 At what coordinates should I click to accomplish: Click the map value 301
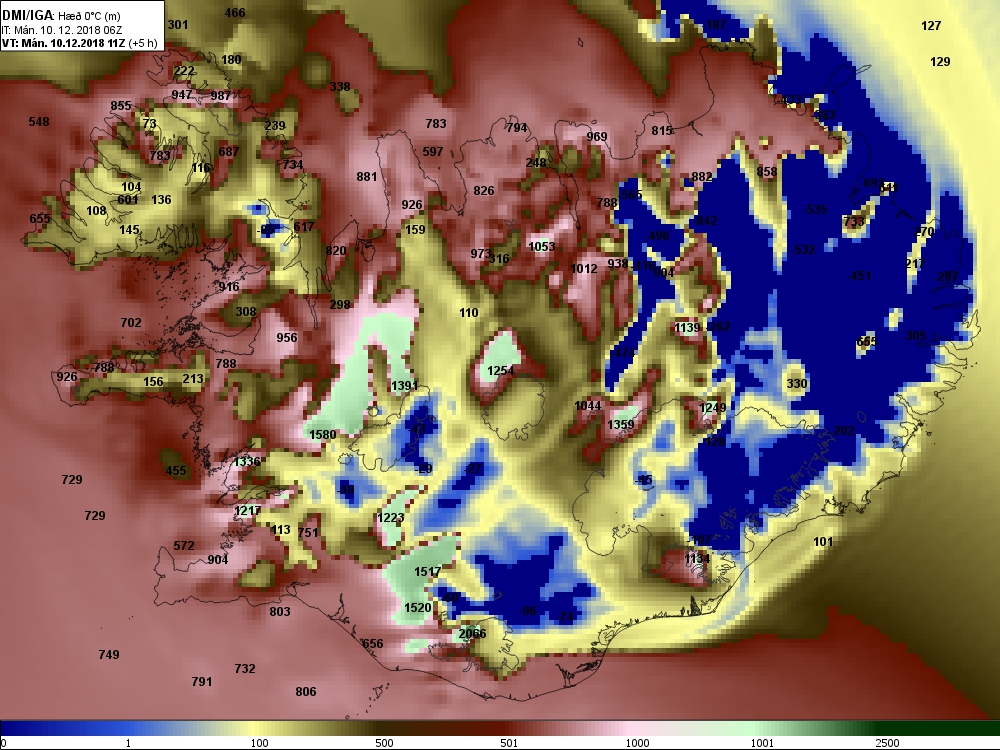point(178,24)
